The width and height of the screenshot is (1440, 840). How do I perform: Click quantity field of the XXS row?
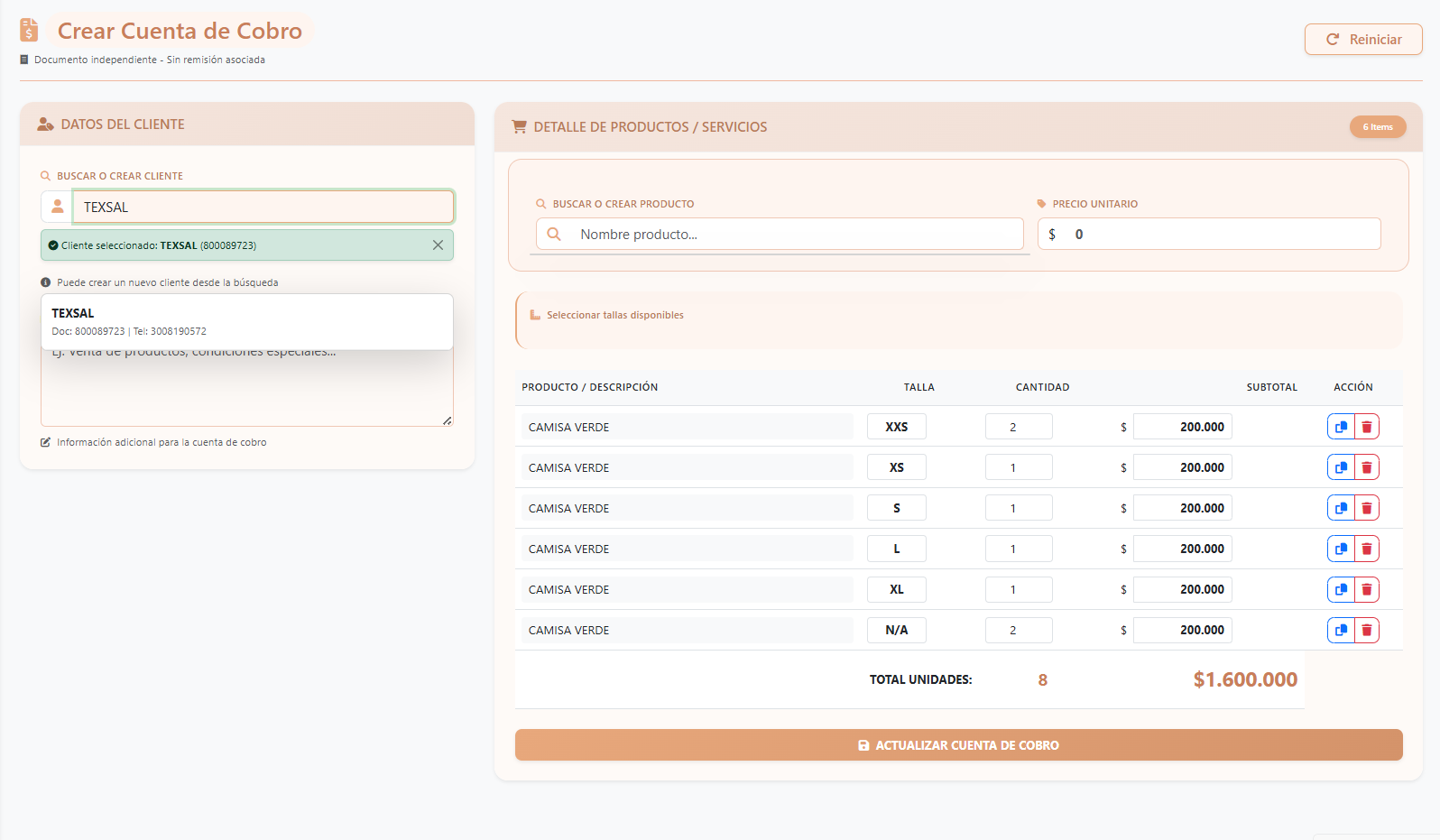click(x=1019, y=427)
